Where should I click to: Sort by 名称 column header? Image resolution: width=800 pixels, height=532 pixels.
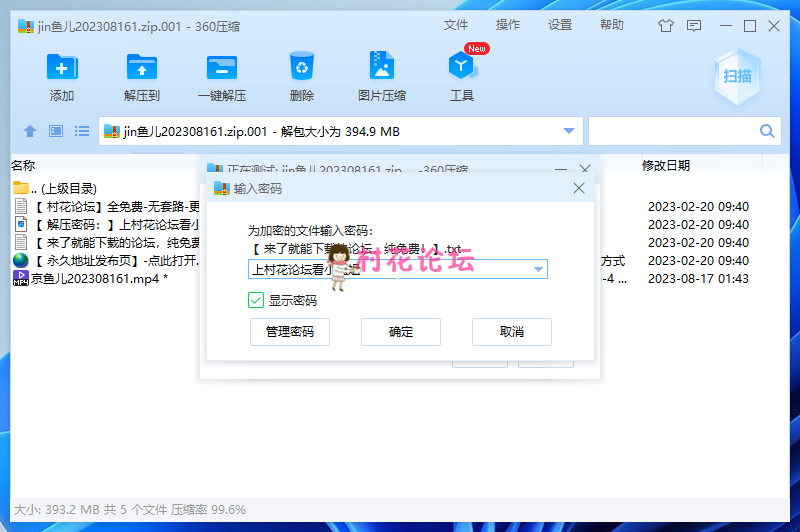click(23, 166)
